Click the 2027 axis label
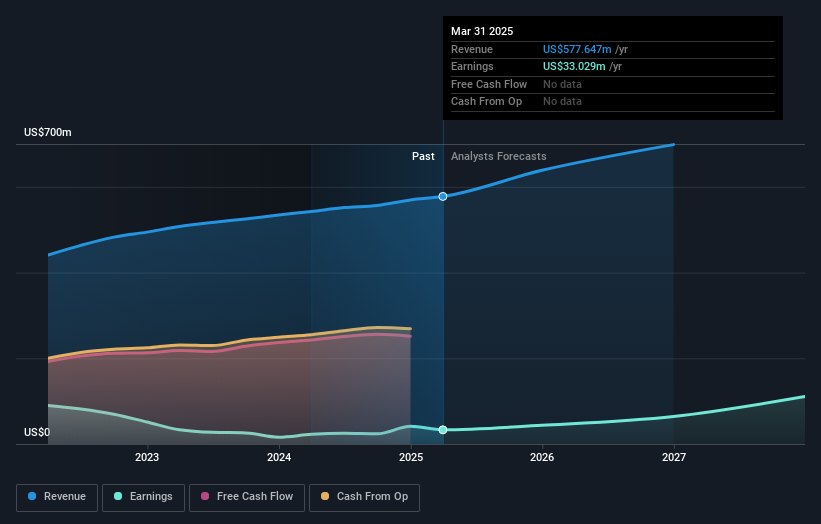This screenshot has height=524, width=821. click(674, 458)
